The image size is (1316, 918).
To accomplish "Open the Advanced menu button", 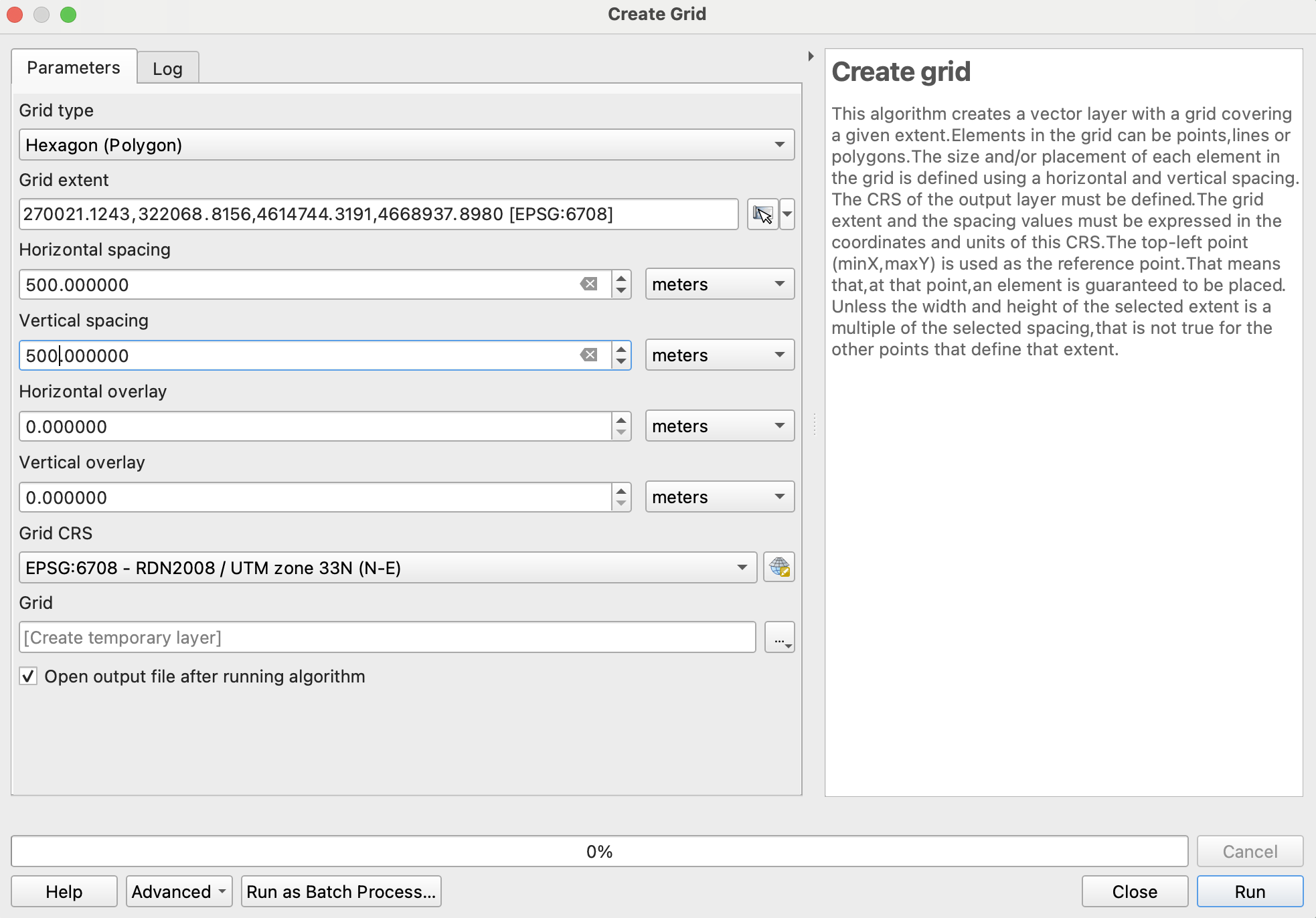I will [178, 892].
